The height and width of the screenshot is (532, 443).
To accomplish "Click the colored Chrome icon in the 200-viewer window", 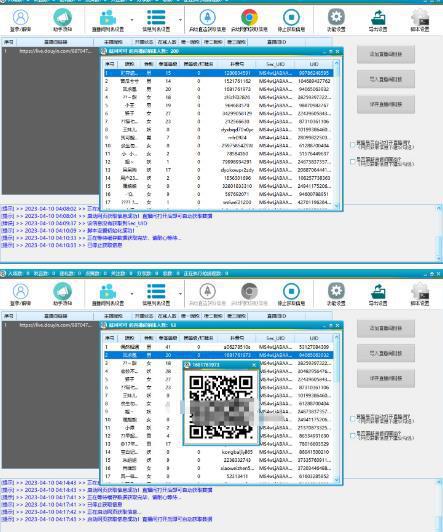I will pos(249,17).
